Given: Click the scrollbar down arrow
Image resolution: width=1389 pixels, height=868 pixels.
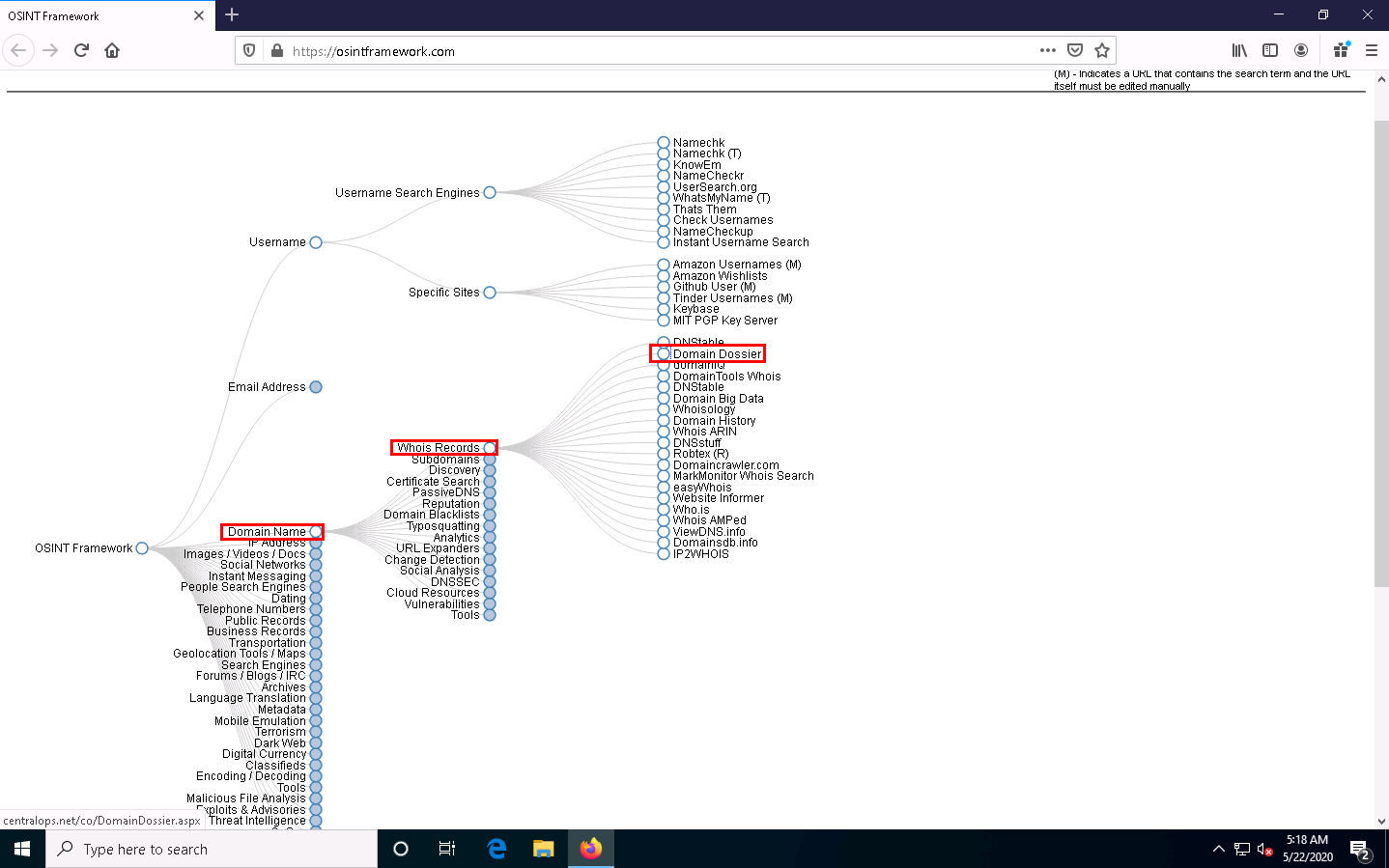Looking at the screenshot, I should tap(1381, 822).
